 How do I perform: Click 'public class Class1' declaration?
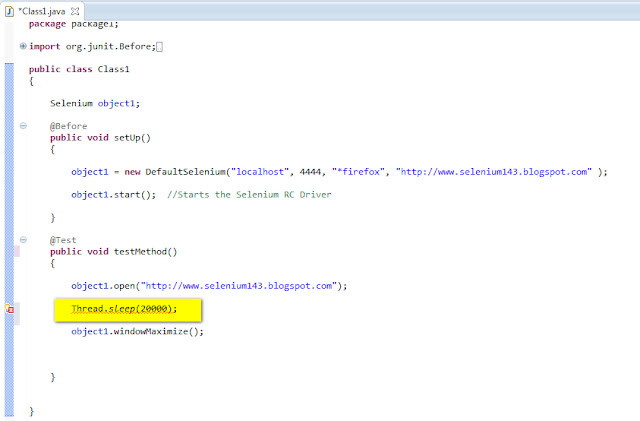coord(79,69)
